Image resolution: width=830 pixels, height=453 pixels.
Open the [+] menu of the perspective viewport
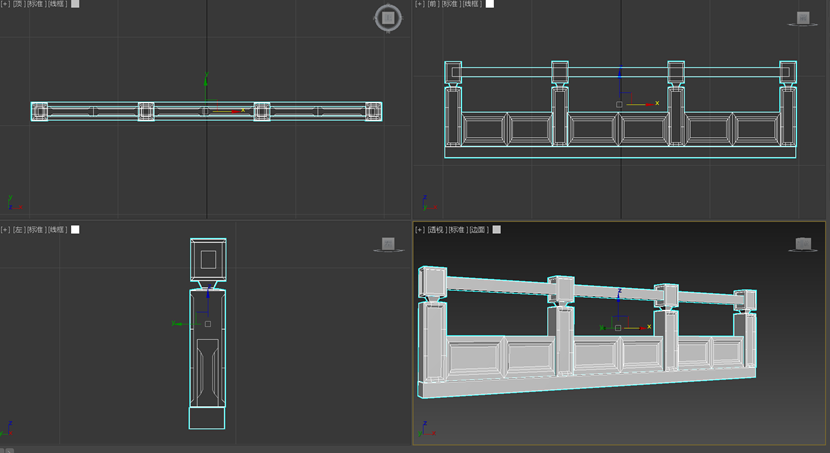point(420,230)
